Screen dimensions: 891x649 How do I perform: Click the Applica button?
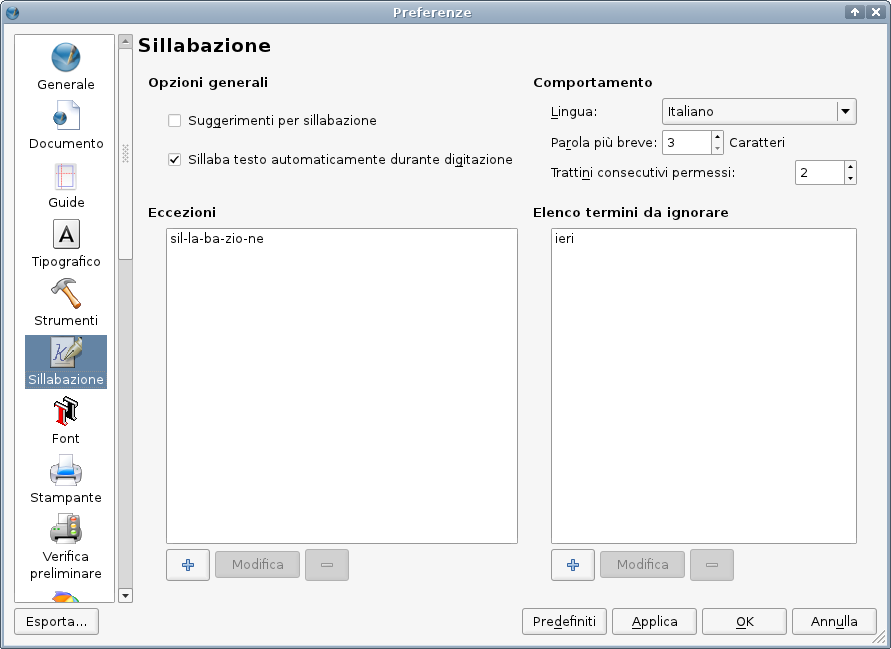click(x=655, y=622)
